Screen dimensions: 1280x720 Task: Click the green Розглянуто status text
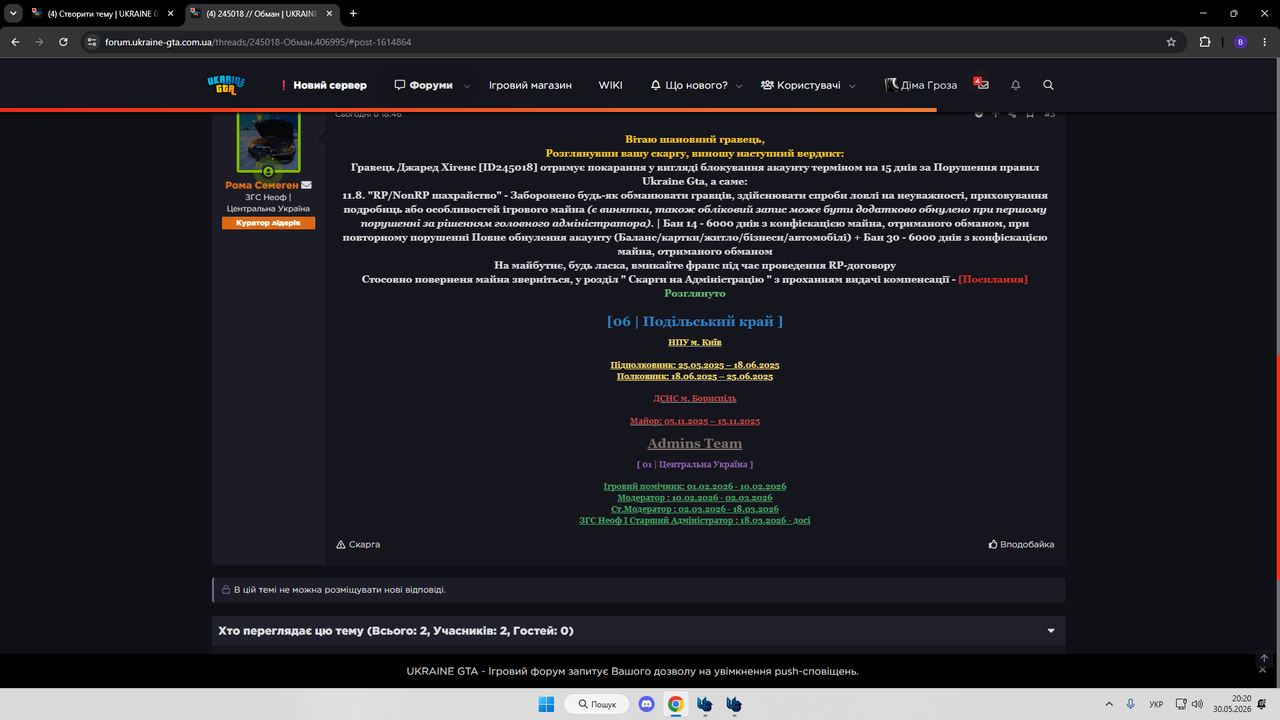pyautogui.click(x=695, y=294)
